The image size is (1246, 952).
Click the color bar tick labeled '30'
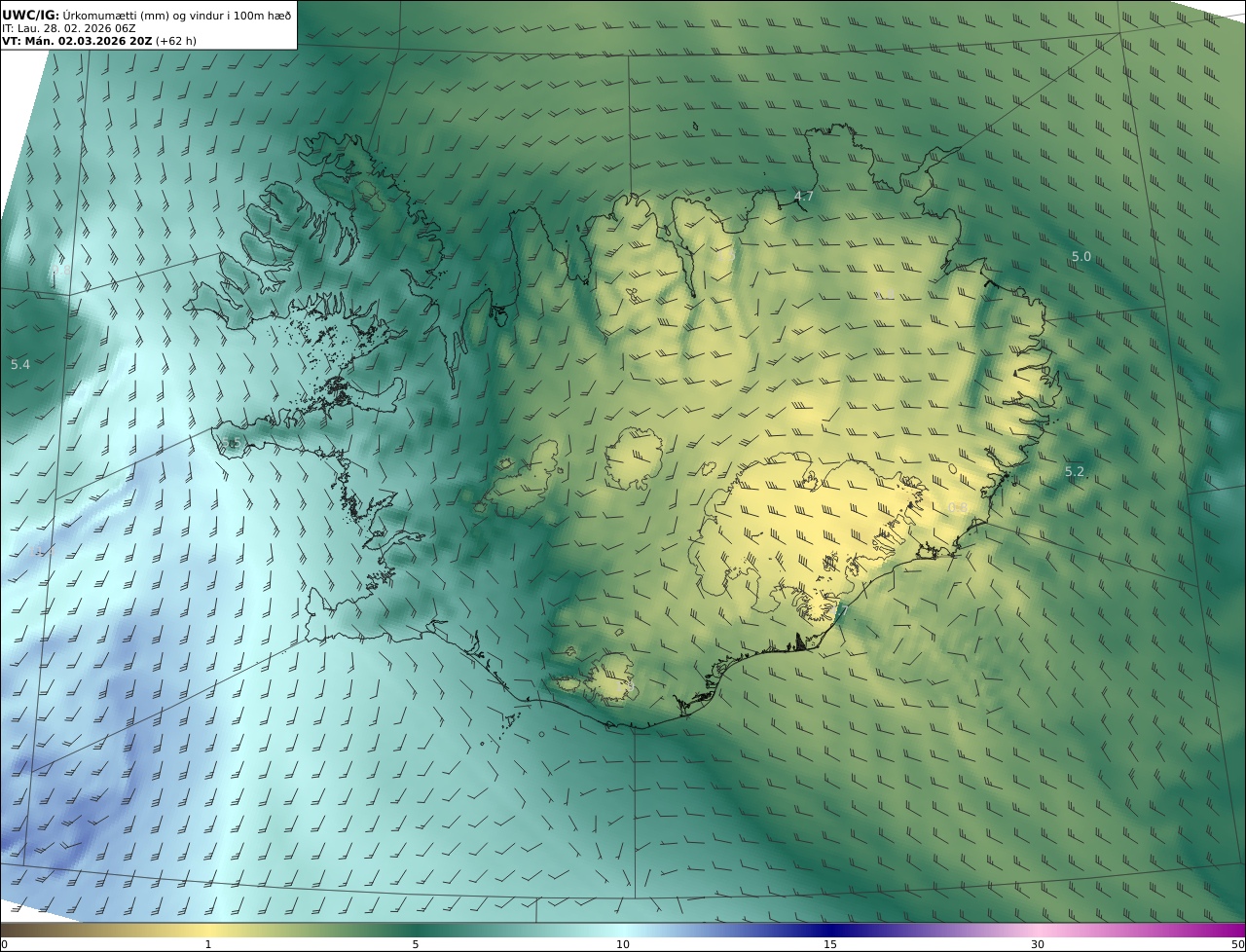1038,944
